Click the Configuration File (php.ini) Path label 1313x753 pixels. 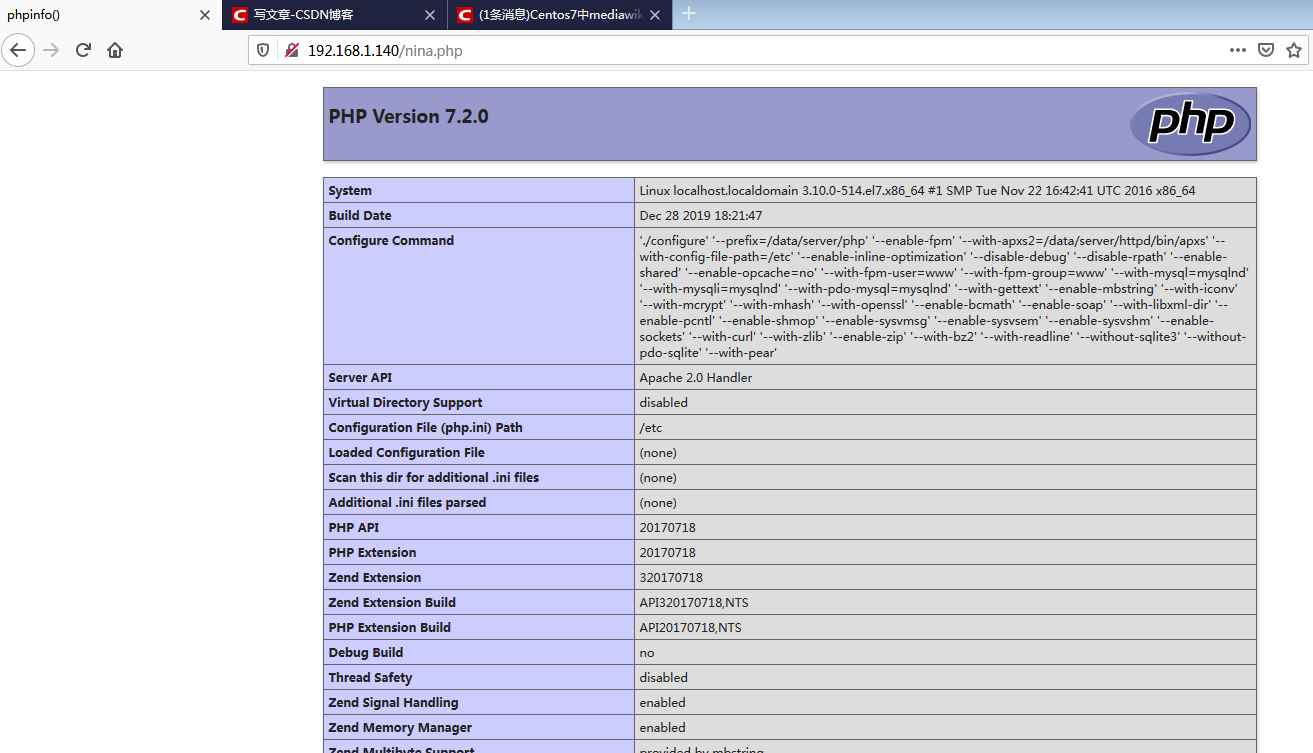(426, 428)
